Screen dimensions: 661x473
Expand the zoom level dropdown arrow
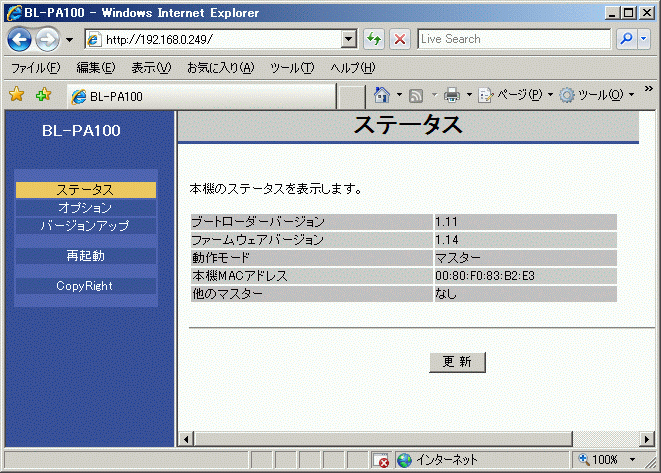[632, 460]
